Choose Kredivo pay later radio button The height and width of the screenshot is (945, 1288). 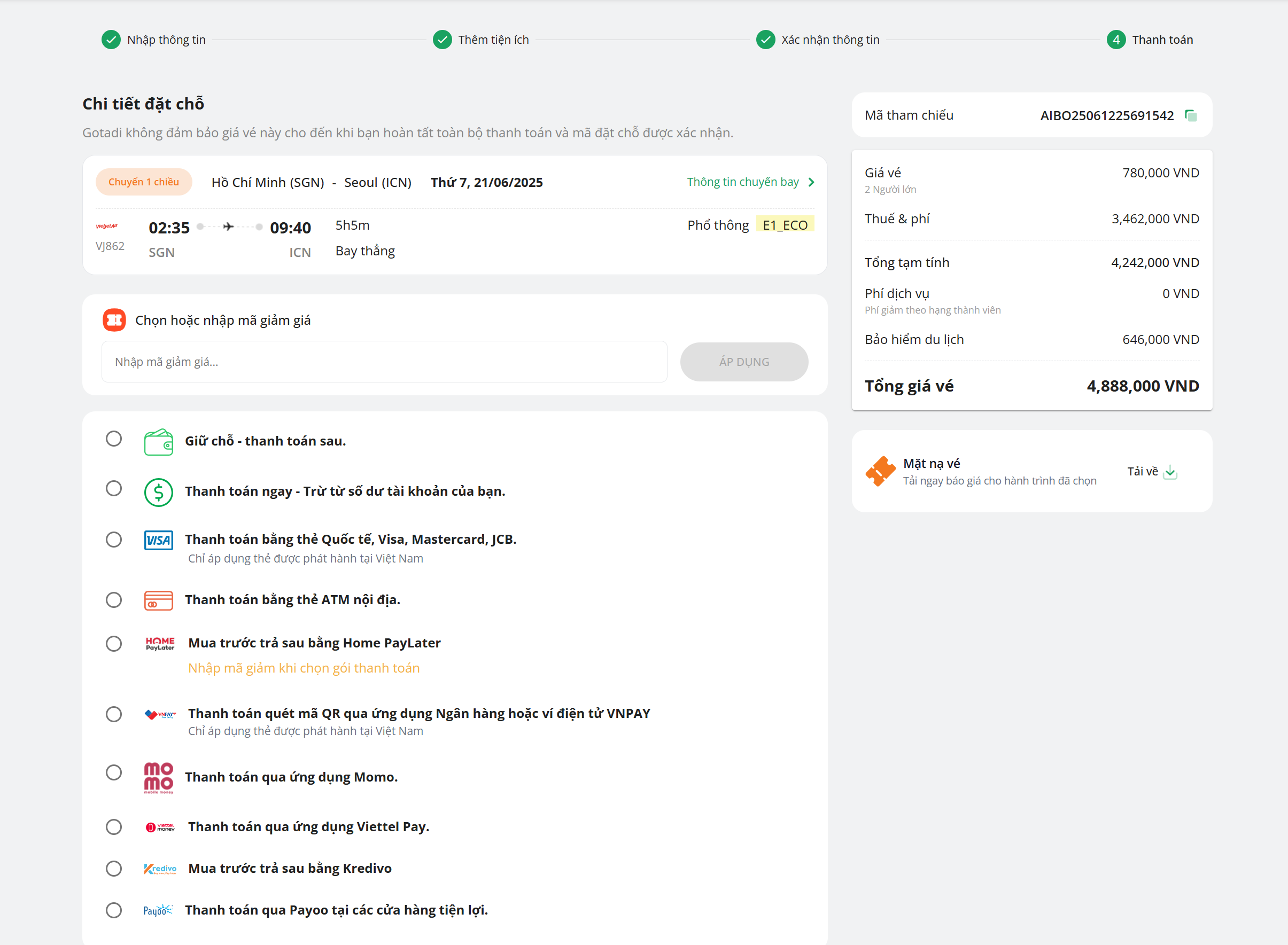coord(114,869)
